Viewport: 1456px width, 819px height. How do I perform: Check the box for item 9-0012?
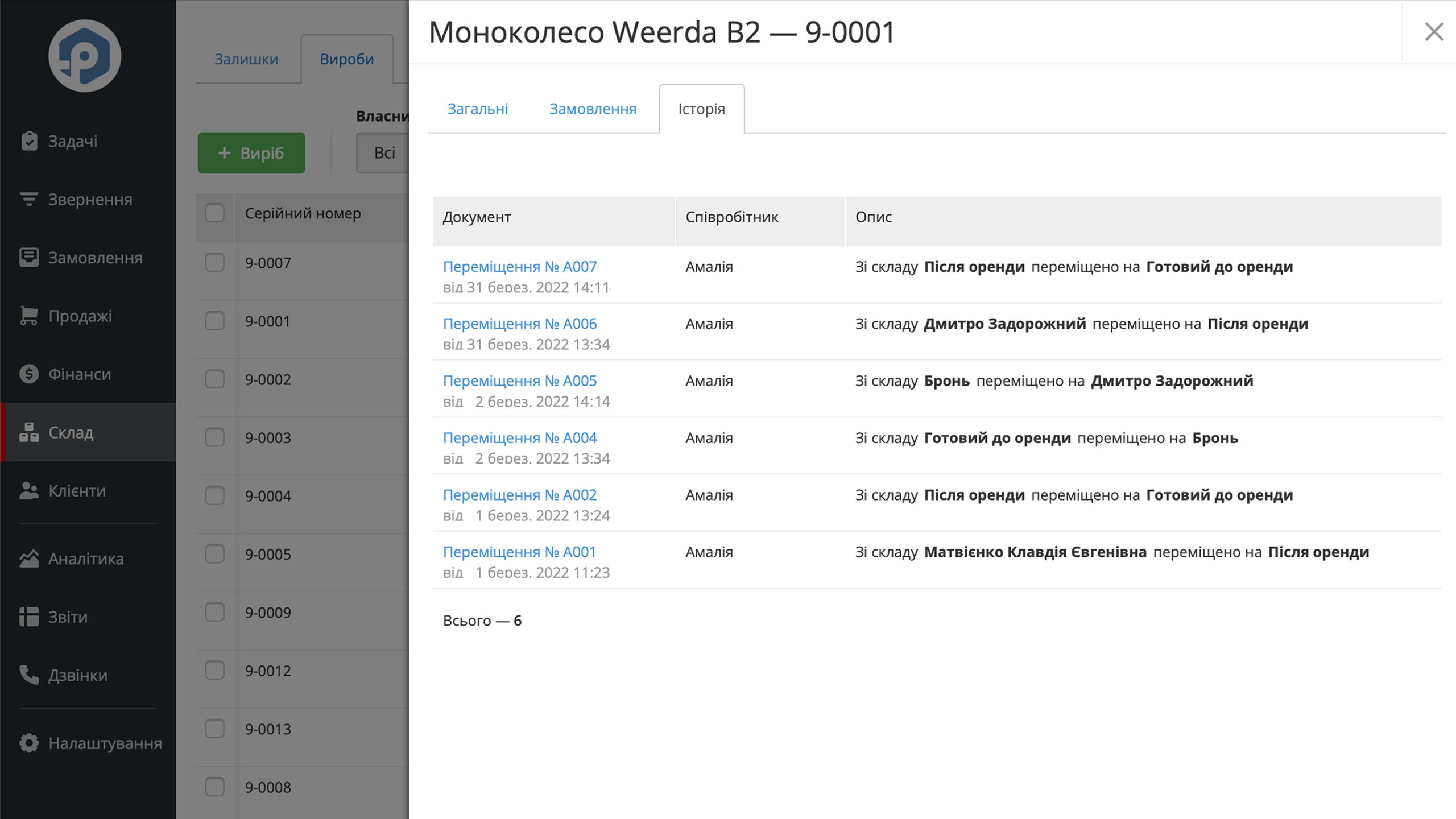[214, 671]
